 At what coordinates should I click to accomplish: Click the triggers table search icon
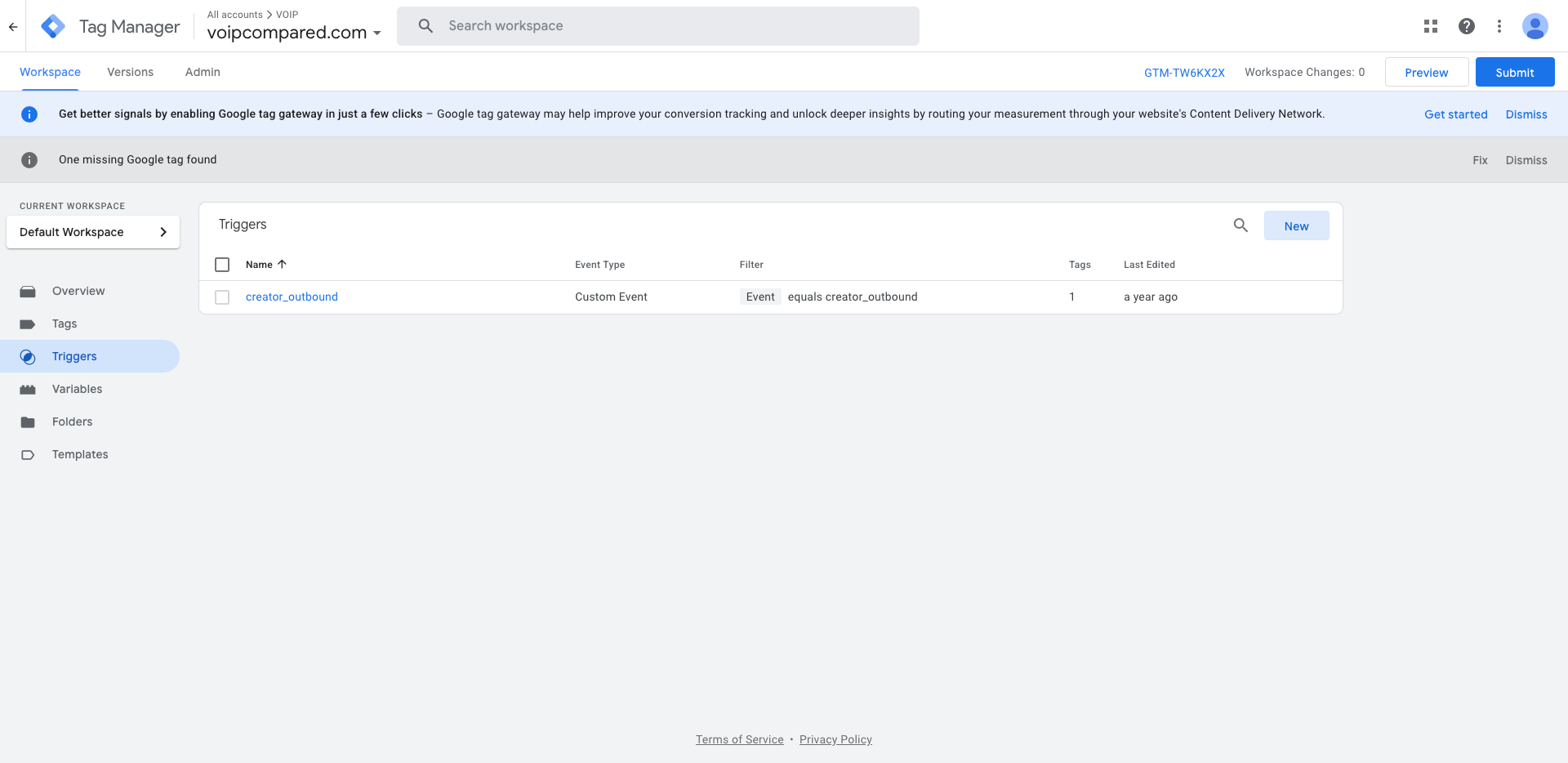pos(1240,225)
